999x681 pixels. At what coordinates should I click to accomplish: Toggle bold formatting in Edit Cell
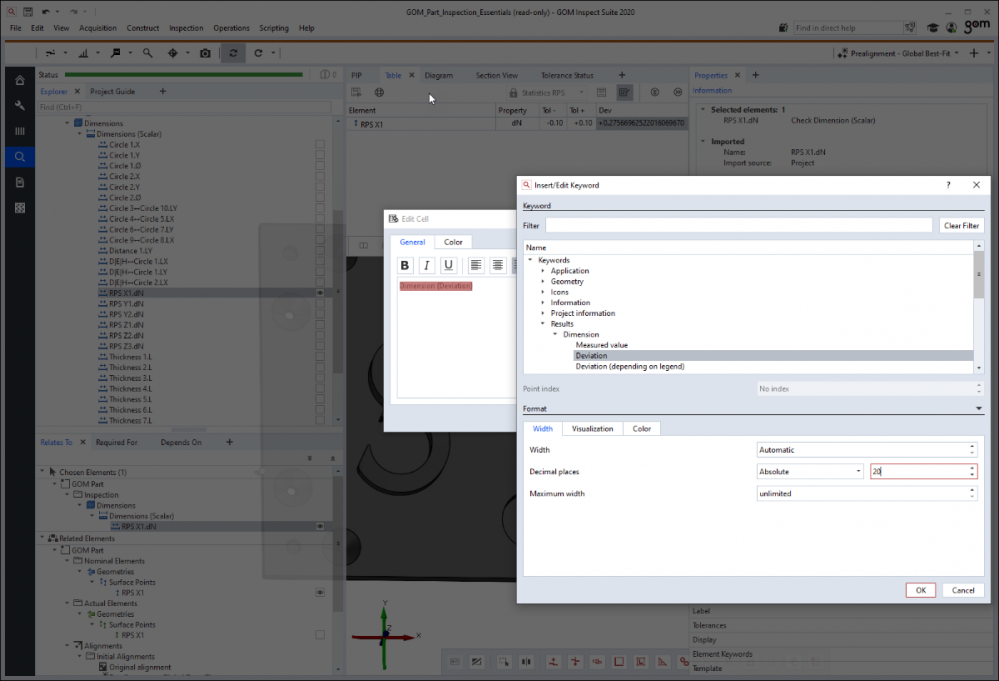405,265
